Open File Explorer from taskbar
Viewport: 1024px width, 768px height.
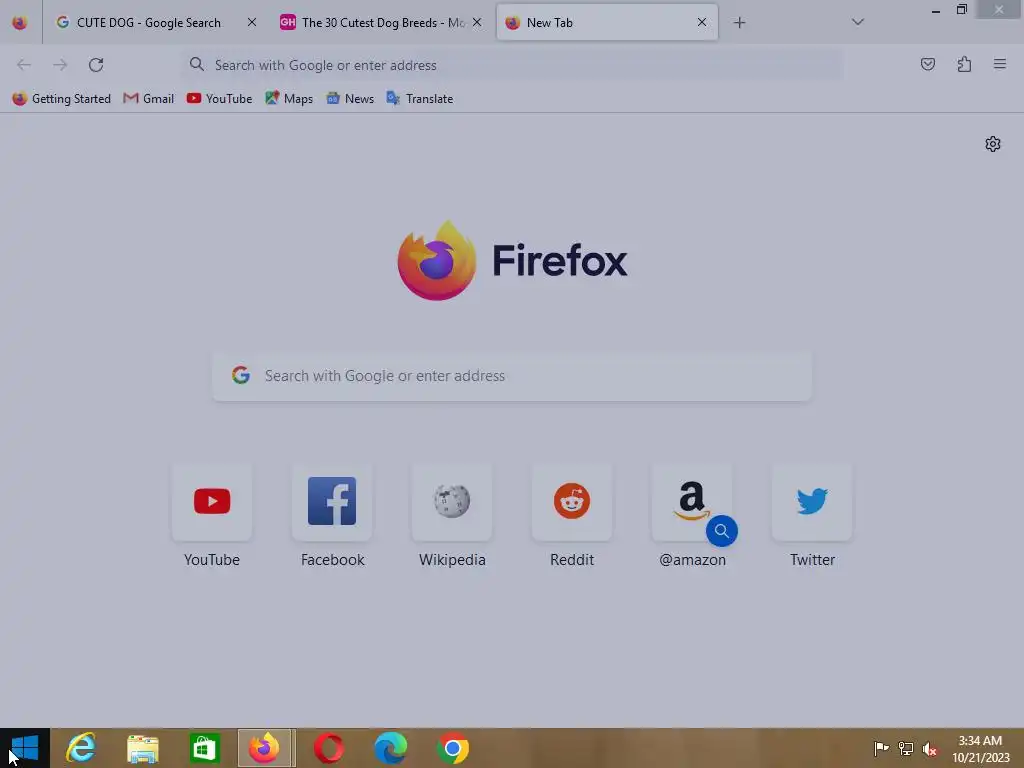(142, 748)
